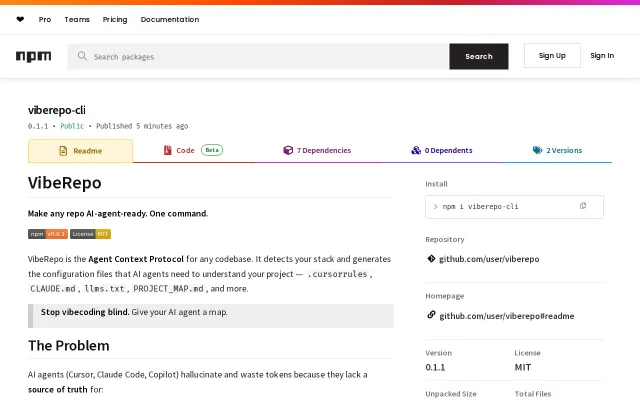Click the Code file icon
Screen dimensions: 640x400
coord(167,150)
